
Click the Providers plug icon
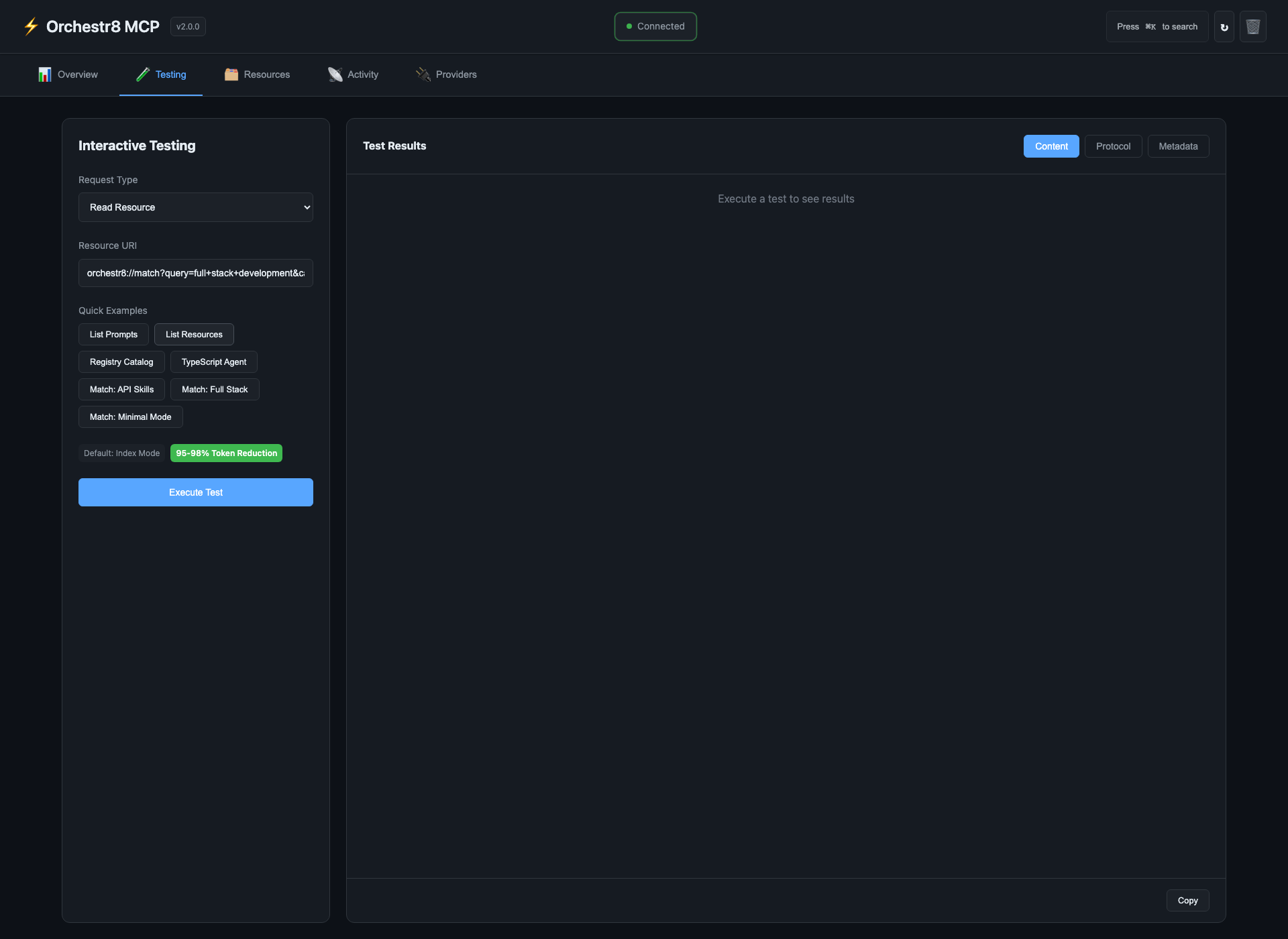[423, 74]
